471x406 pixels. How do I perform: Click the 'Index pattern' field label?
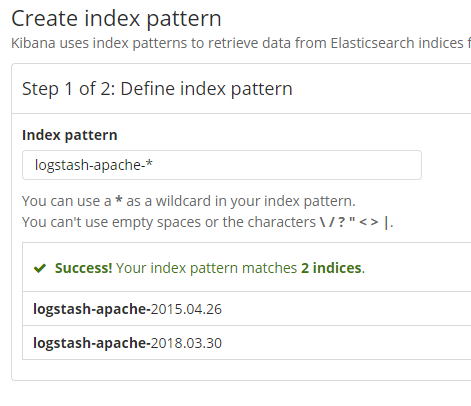click(x=70, y=135)
